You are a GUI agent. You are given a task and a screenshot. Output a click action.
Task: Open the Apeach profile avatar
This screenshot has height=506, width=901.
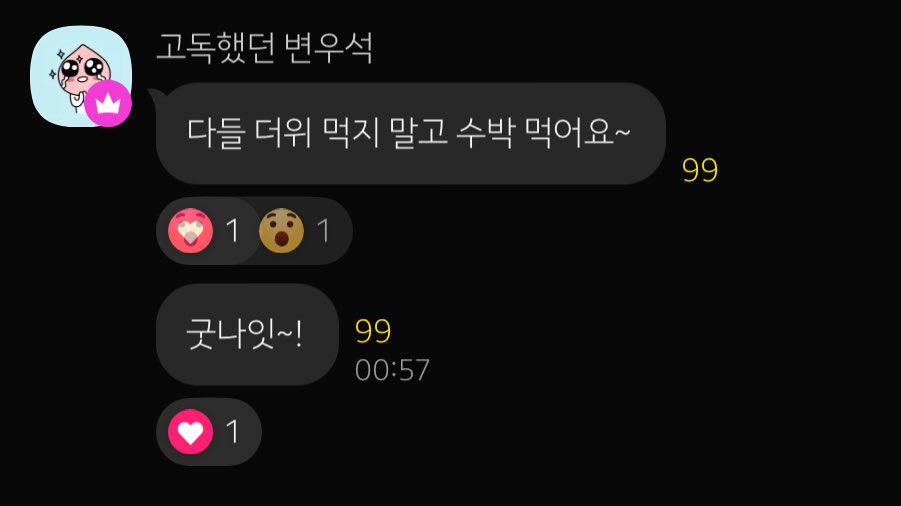coord(81,76)
